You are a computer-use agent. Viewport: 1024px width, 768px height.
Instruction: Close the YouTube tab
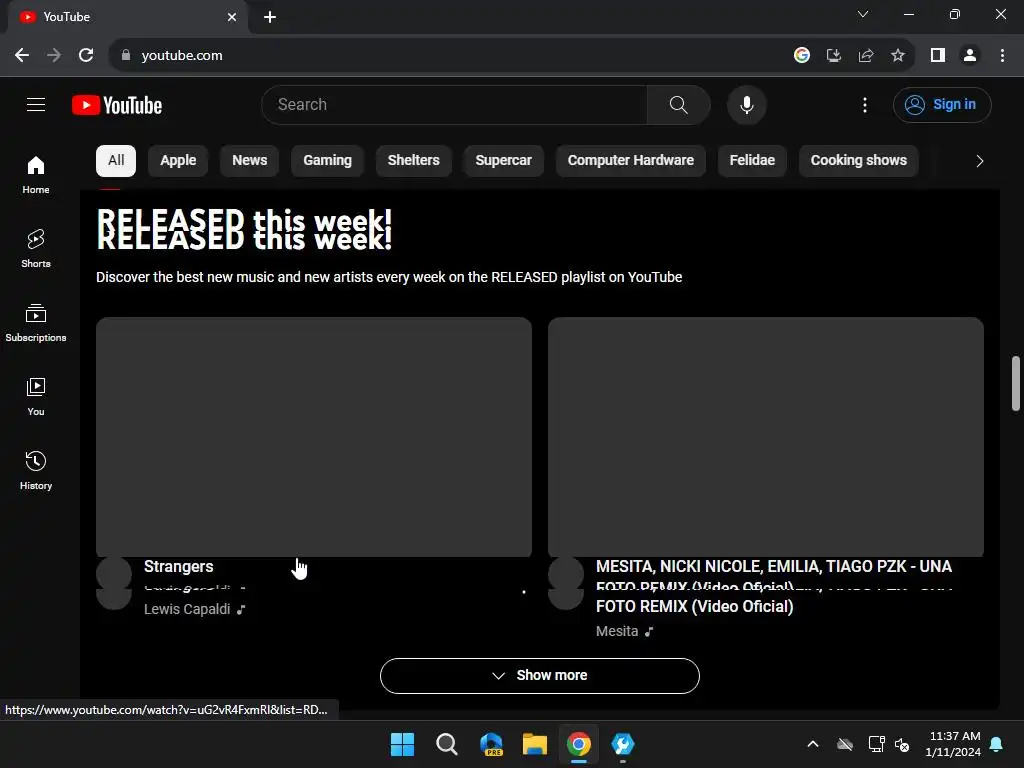pyautogui.click(x=232, y=17)
